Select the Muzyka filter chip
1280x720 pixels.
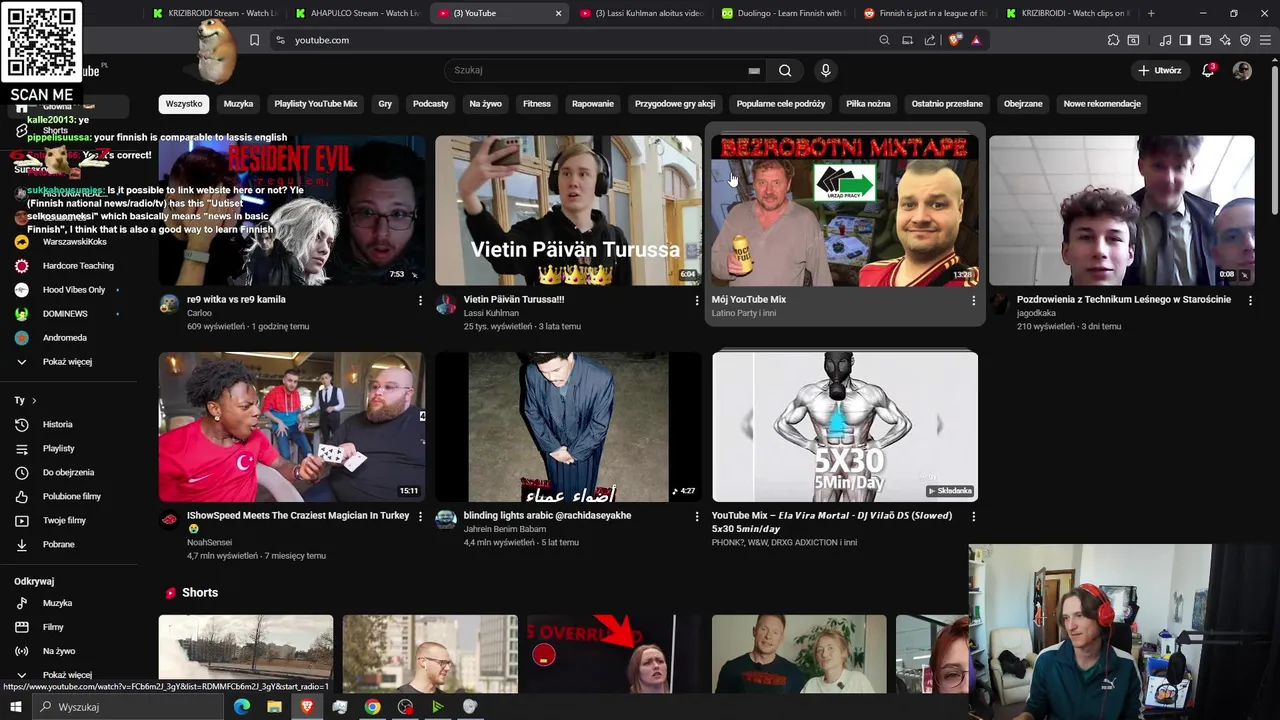pos(238,104)
